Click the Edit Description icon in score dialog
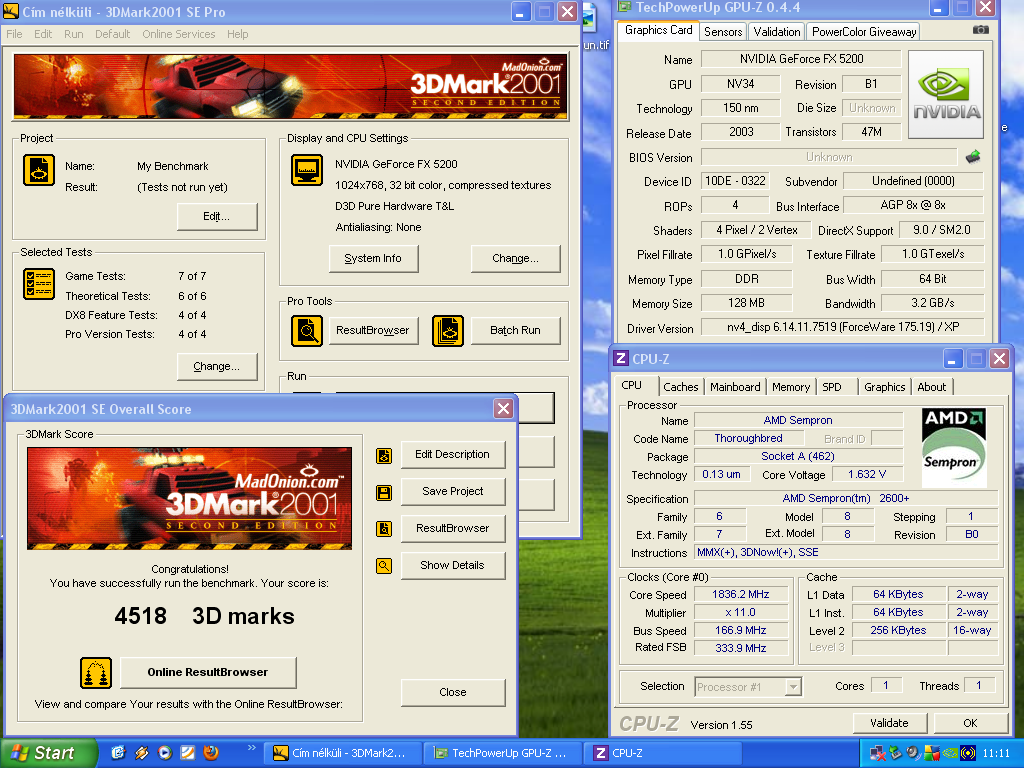The height and width of the screenshot is (768, 1024). pyautogui.click(x=384, y=456)
